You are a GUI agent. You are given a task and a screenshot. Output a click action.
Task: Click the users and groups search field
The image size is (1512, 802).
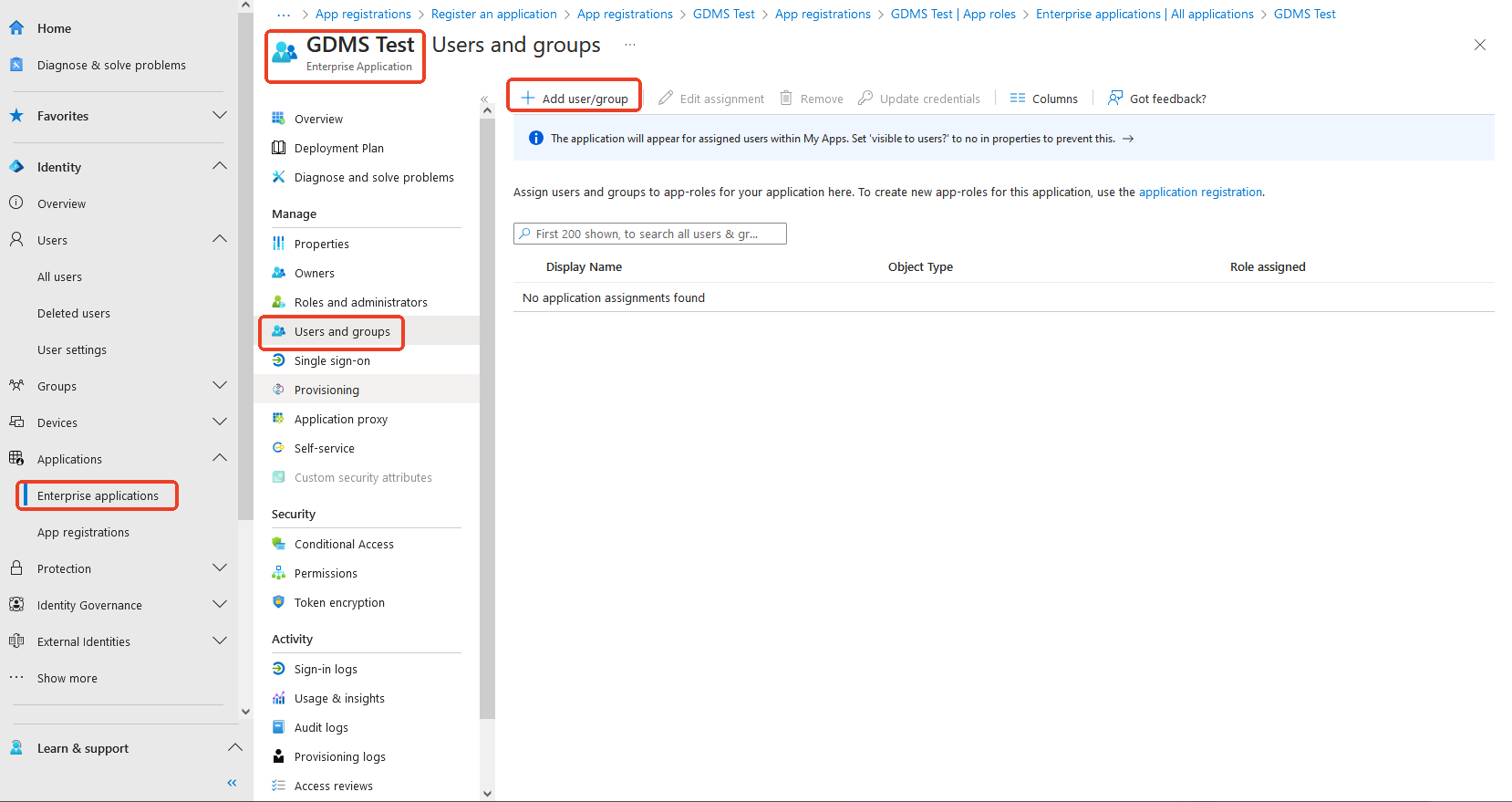coord(649,234)
